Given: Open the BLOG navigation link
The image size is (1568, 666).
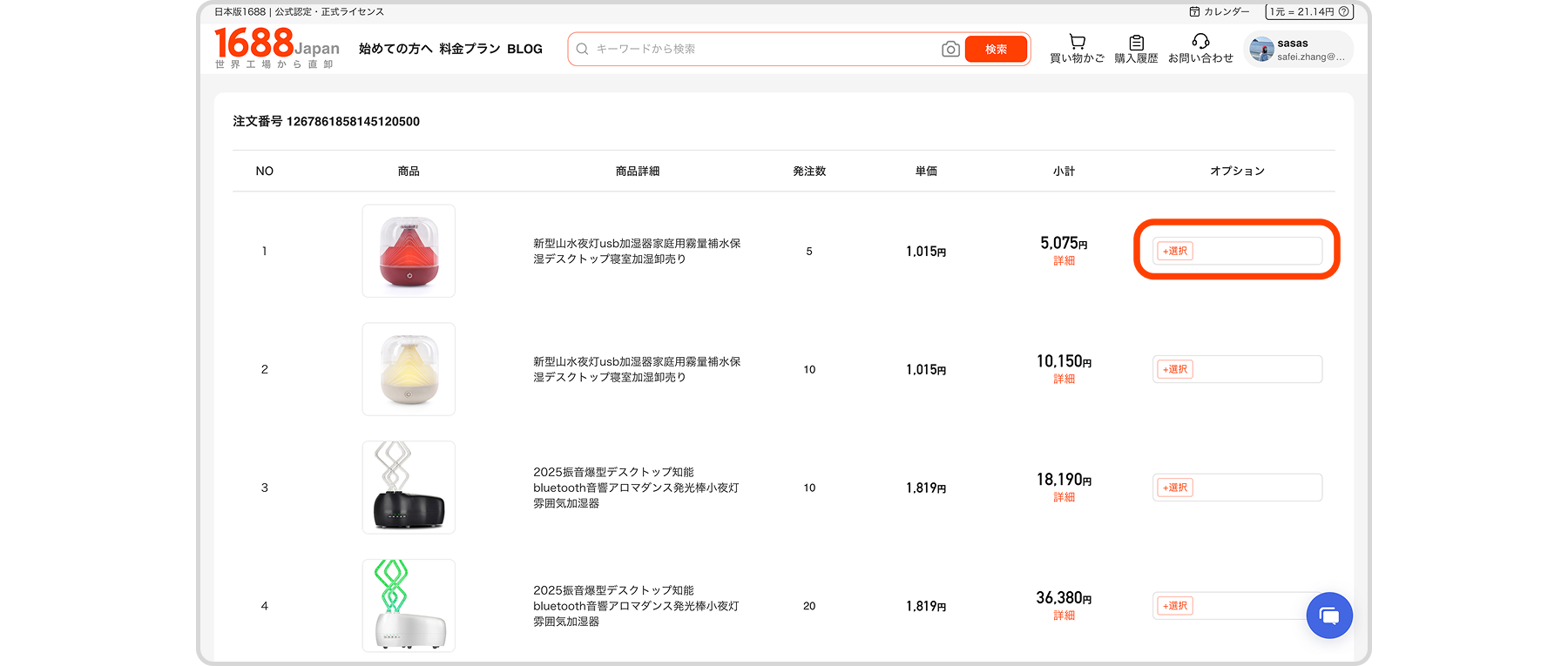Looking at the screenshot, I should [524, 50].
